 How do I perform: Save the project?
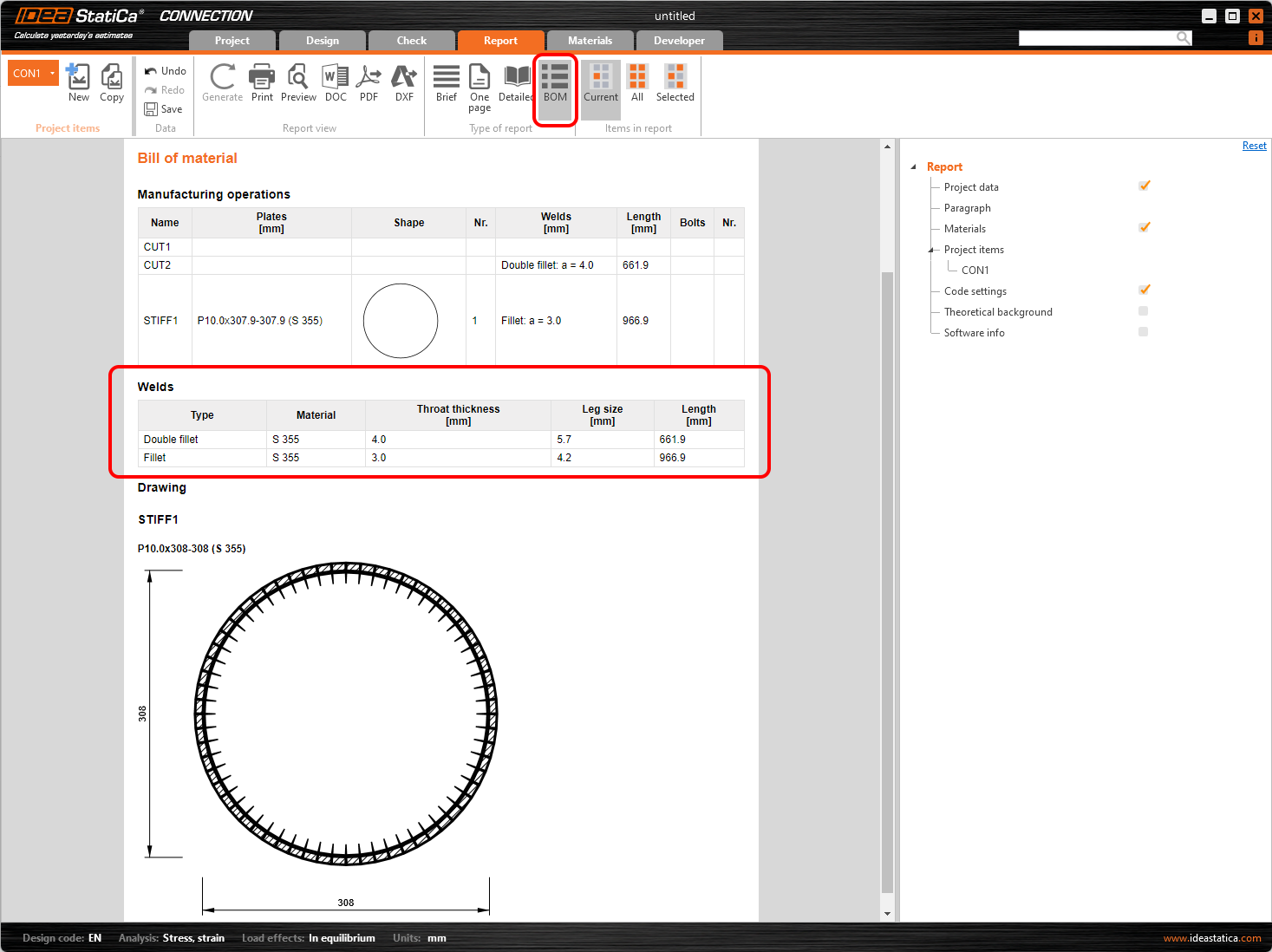tap(165, 108)
